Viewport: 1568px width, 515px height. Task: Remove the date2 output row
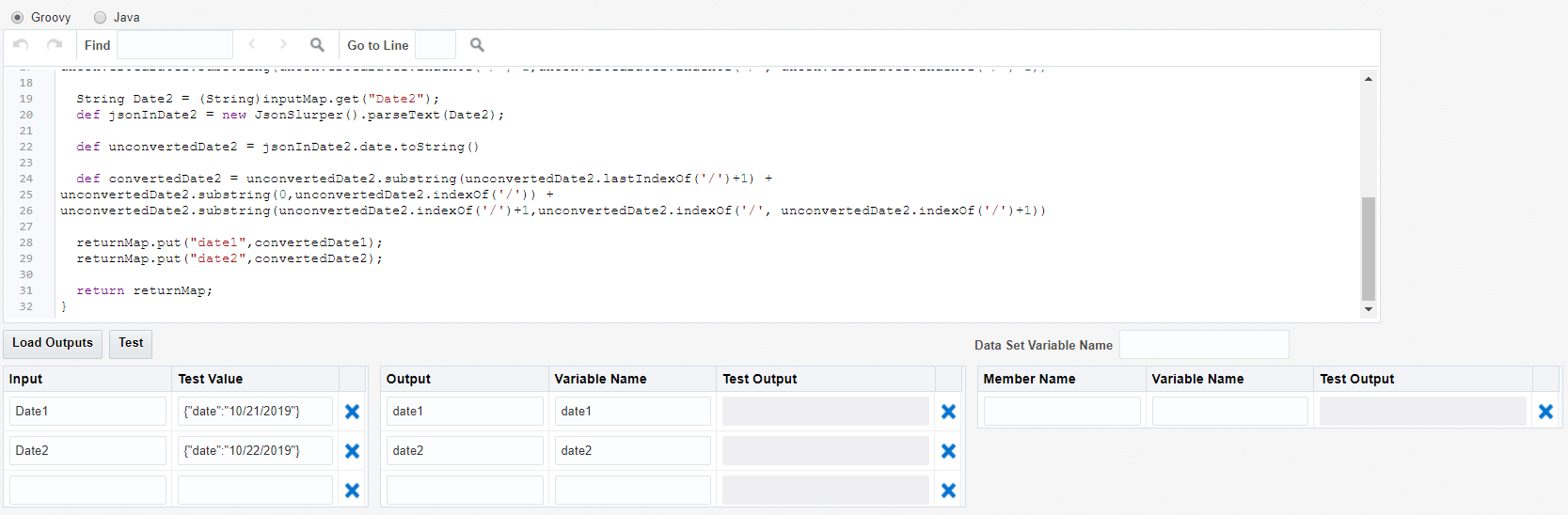pyautogui.click(x=948, y=451)
